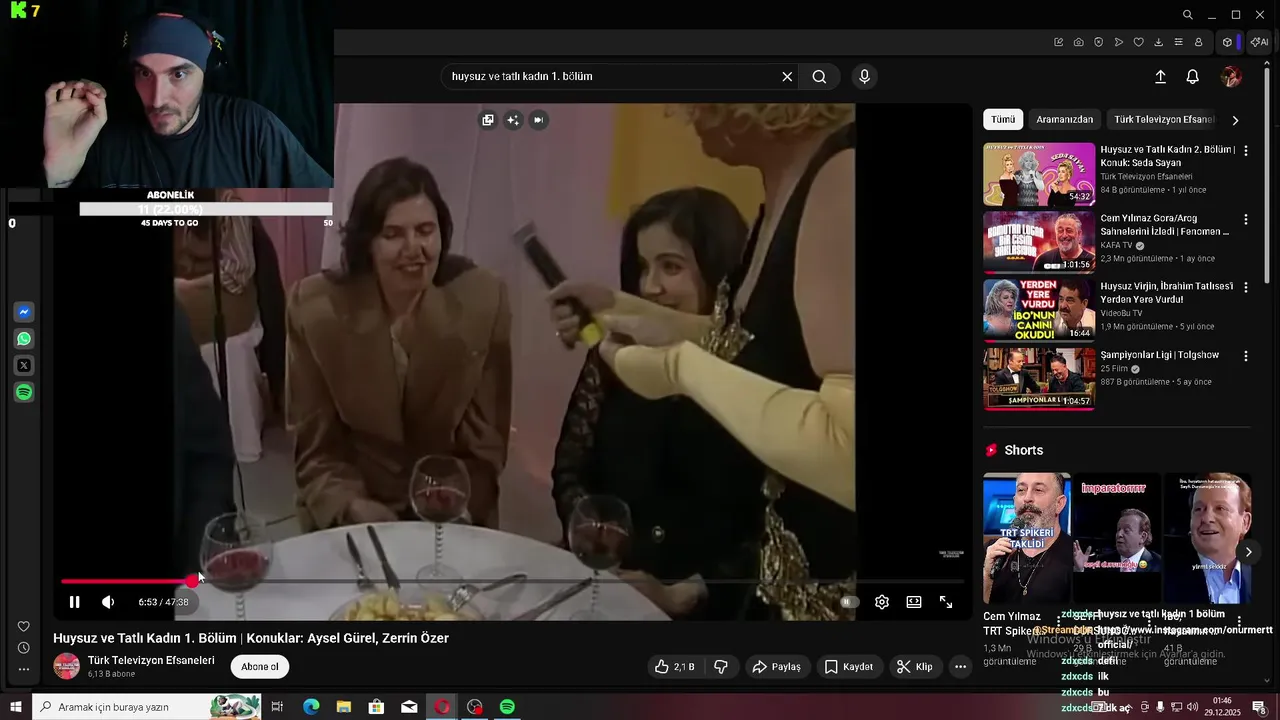Open options menu for Cem Yılmaz Gora video

pyautogui.click(x=1246, y=219)
